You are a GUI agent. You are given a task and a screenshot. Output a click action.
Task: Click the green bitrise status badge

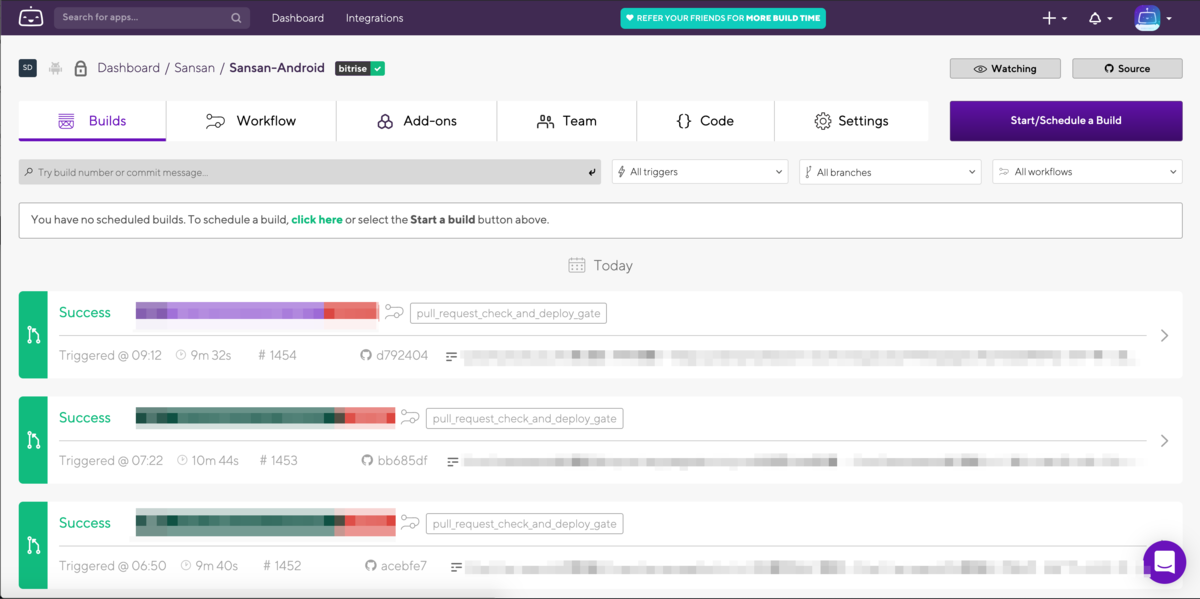point(360,68)
